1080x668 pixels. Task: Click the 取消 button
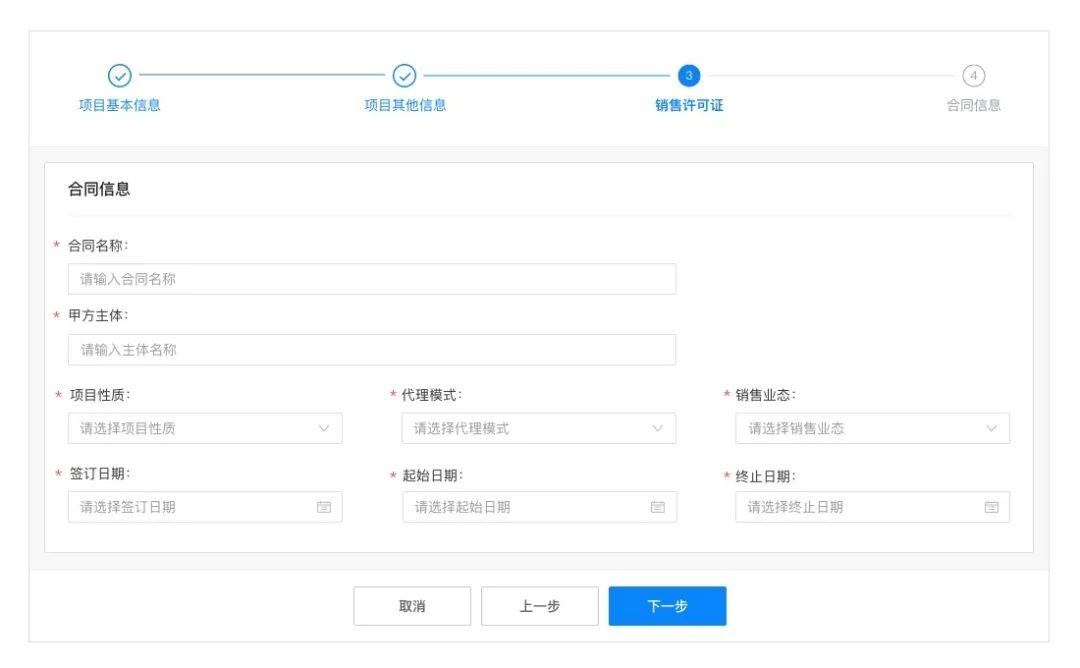pyautogui.click(x=412, y=606)
